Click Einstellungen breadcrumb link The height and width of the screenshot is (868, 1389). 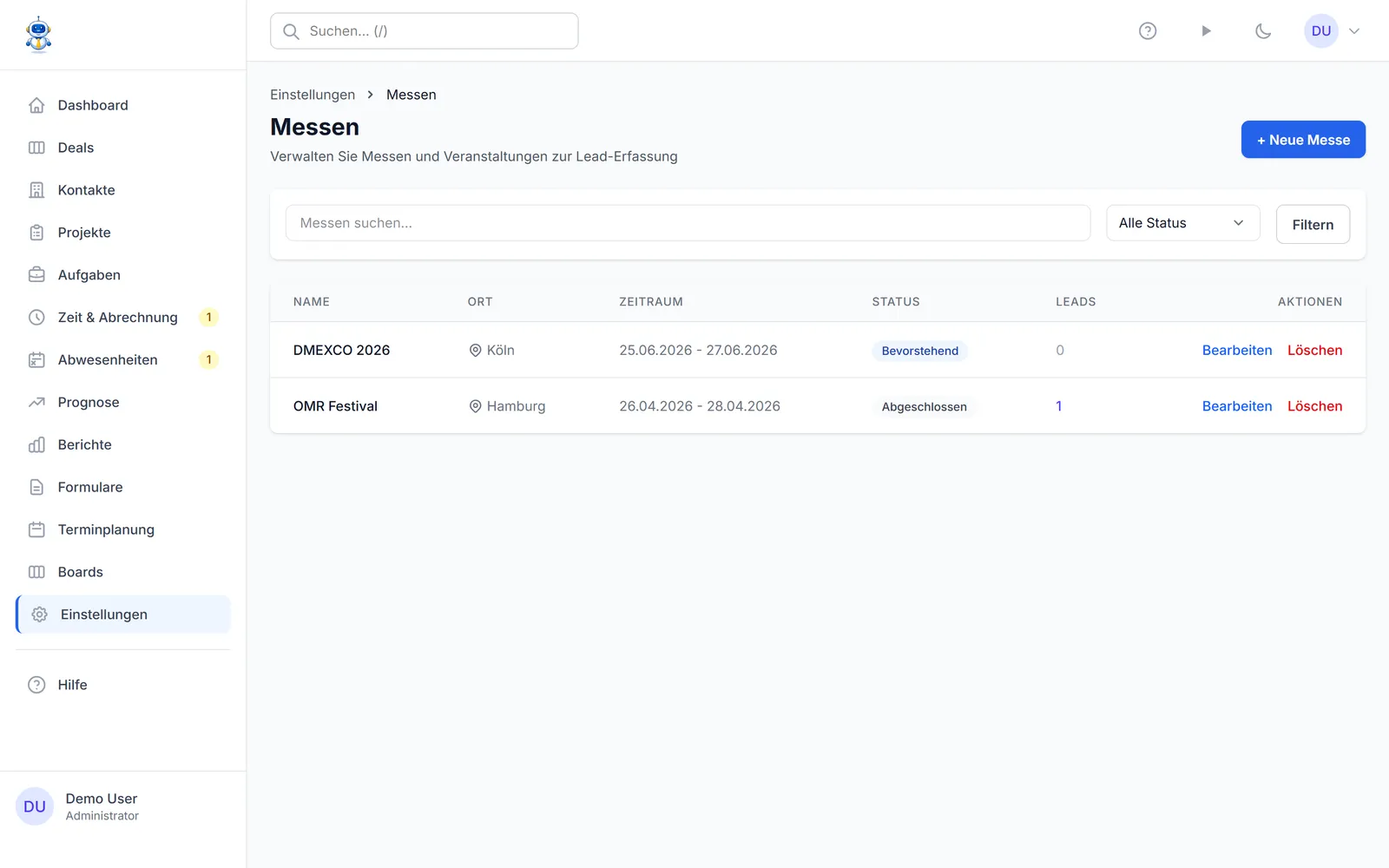[x=313, y=95]
